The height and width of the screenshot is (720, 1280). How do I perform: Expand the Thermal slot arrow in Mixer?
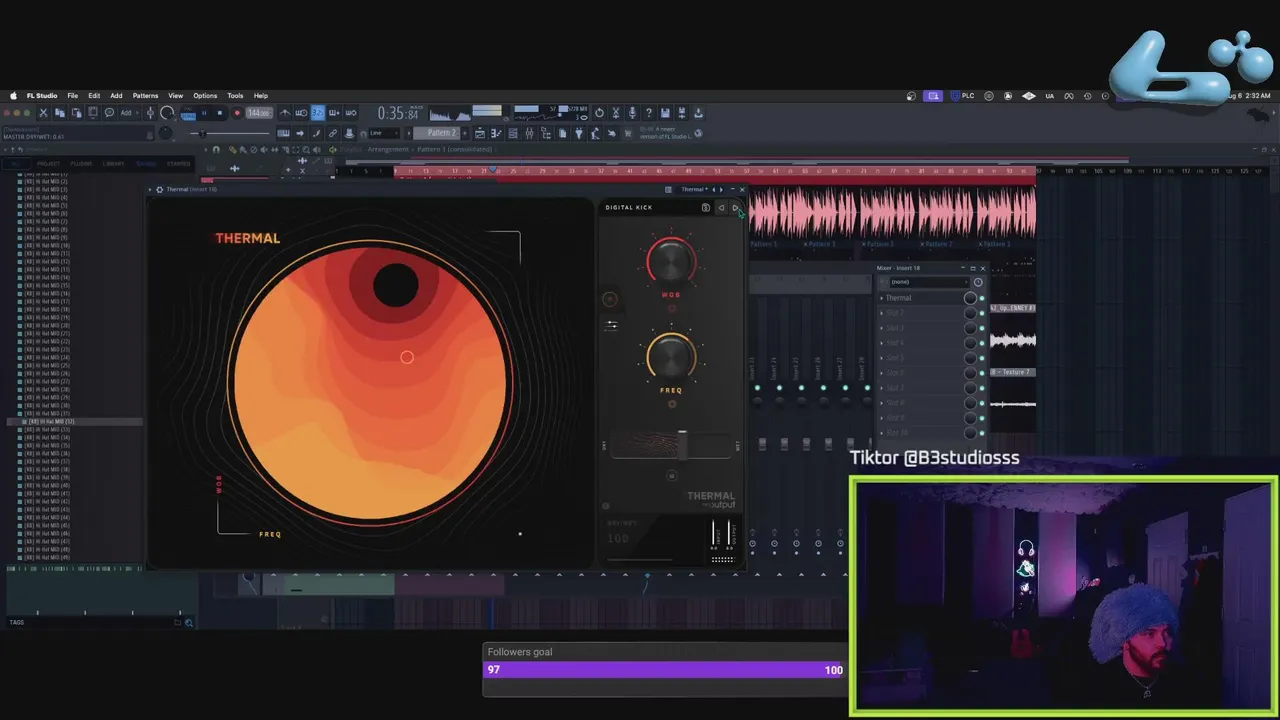[882, 298]
